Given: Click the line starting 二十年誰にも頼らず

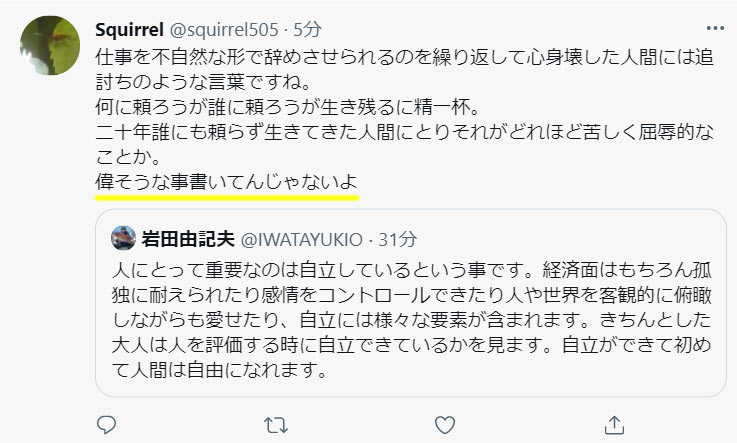Looking at the screenshot, I should tap(405, 132).
